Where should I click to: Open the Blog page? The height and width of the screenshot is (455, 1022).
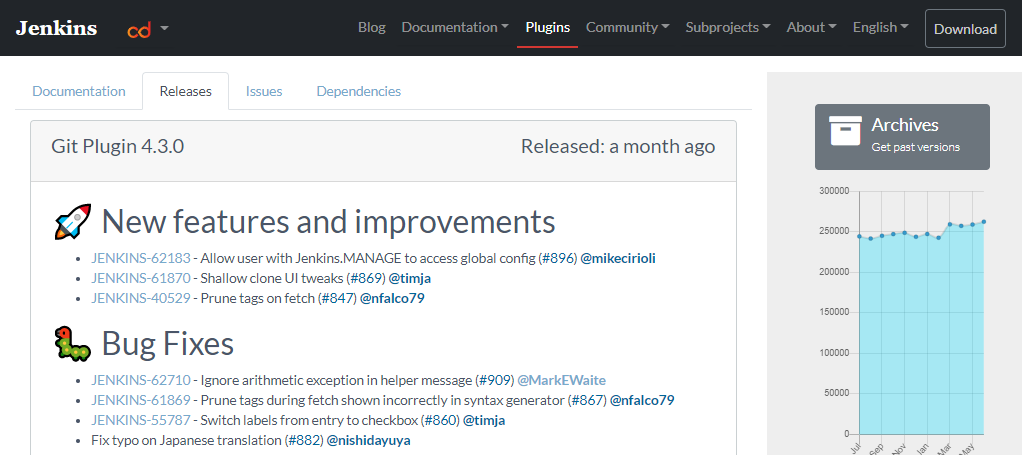(372, 27)
